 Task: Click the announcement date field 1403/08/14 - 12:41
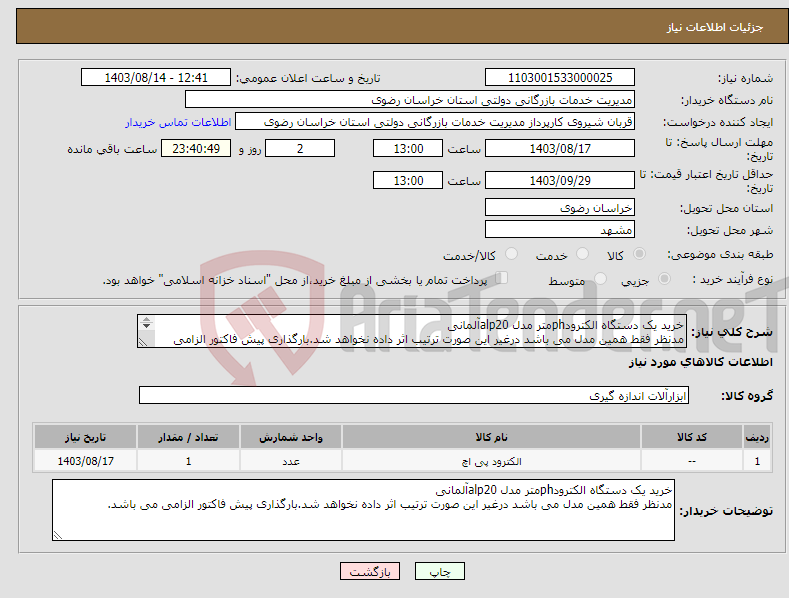point(156,78)
